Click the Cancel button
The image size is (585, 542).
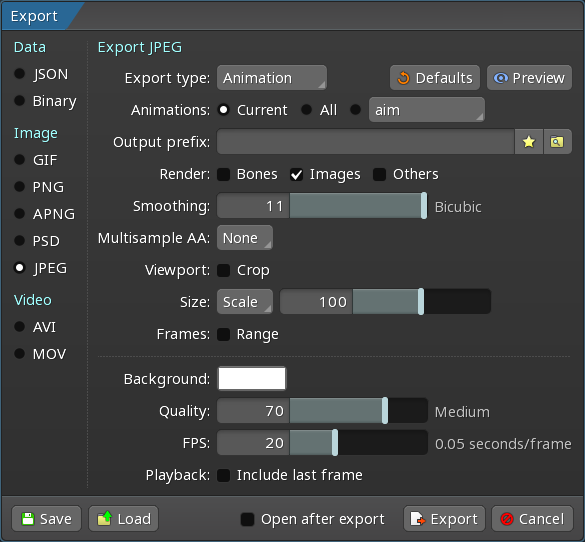[532, 518]
